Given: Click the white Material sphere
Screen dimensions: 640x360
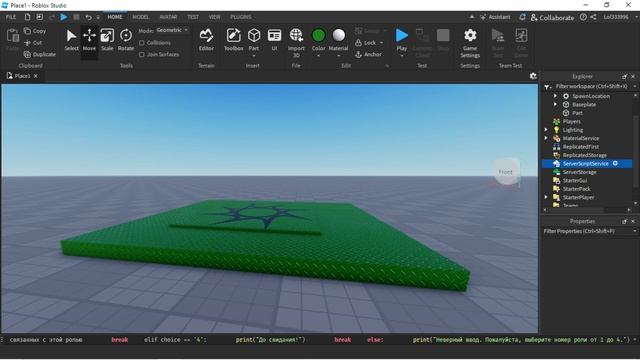Looking at the screenshot, I should click(x=338, y=36).
